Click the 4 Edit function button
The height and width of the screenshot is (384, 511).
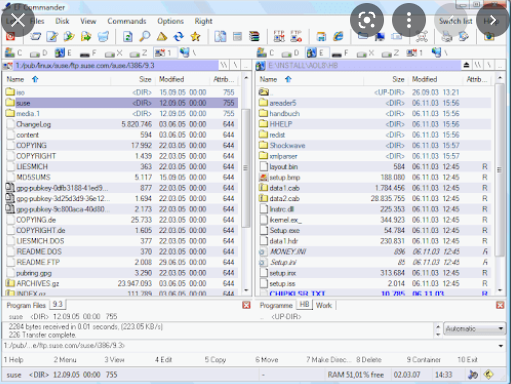coord(163,360)
